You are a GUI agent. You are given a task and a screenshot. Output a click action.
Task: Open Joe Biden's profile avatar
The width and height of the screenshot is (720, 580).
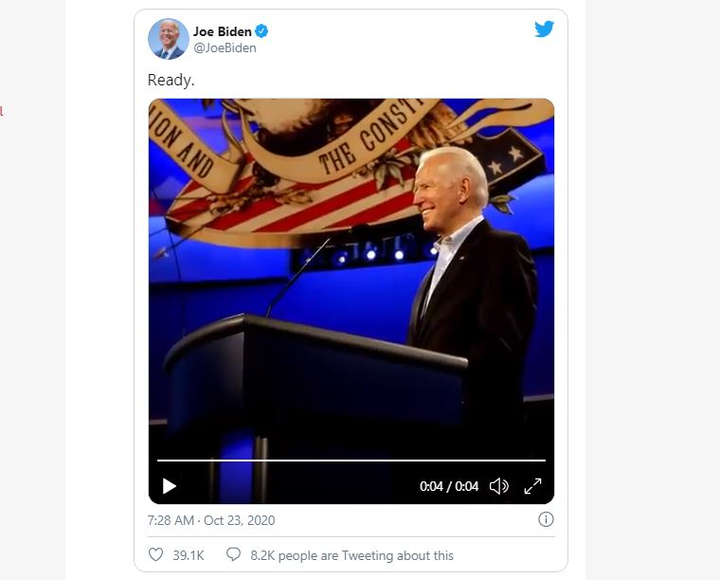click(168, 39)
